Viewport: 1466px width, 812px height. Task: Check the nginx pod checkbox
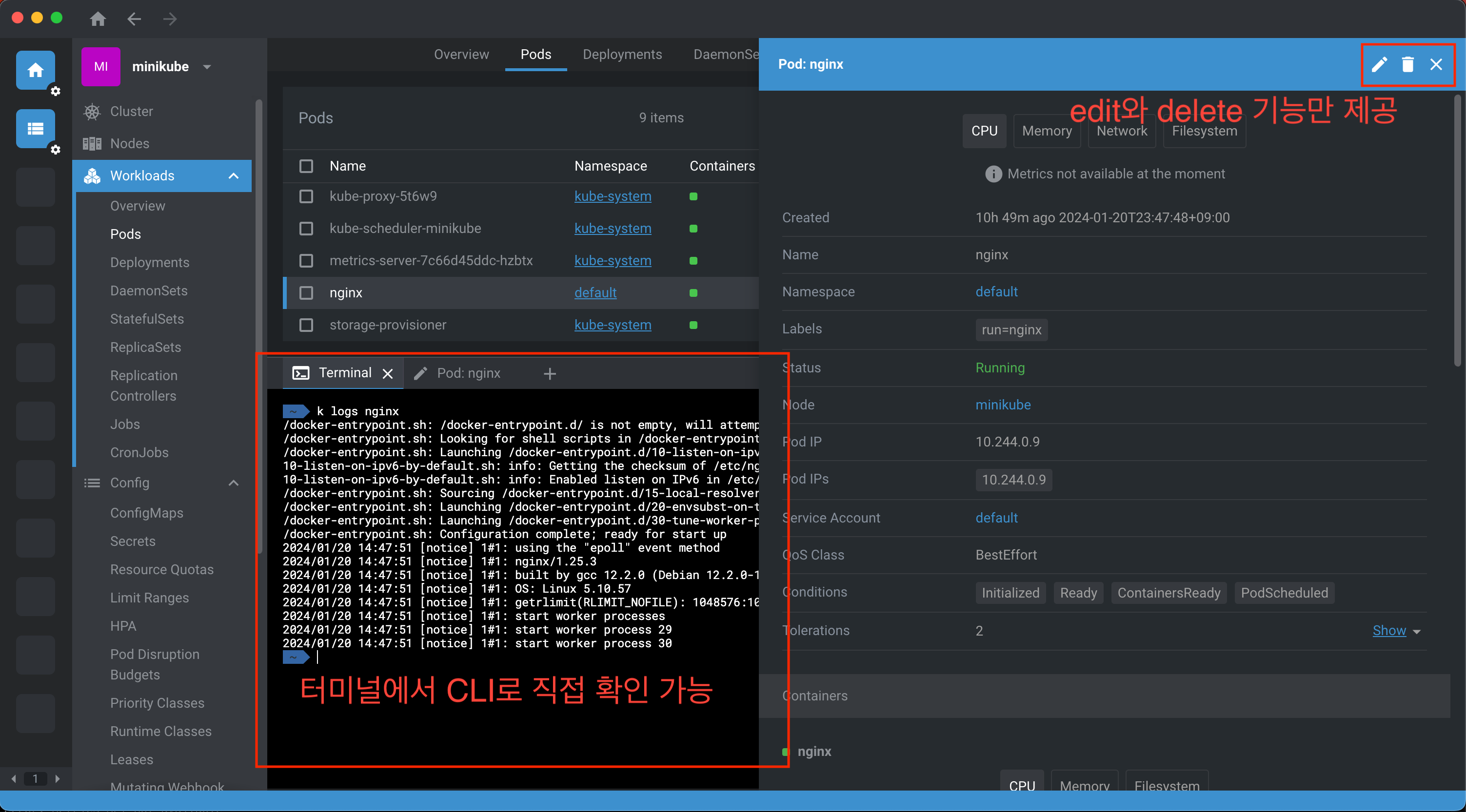(x=306, y=293)
